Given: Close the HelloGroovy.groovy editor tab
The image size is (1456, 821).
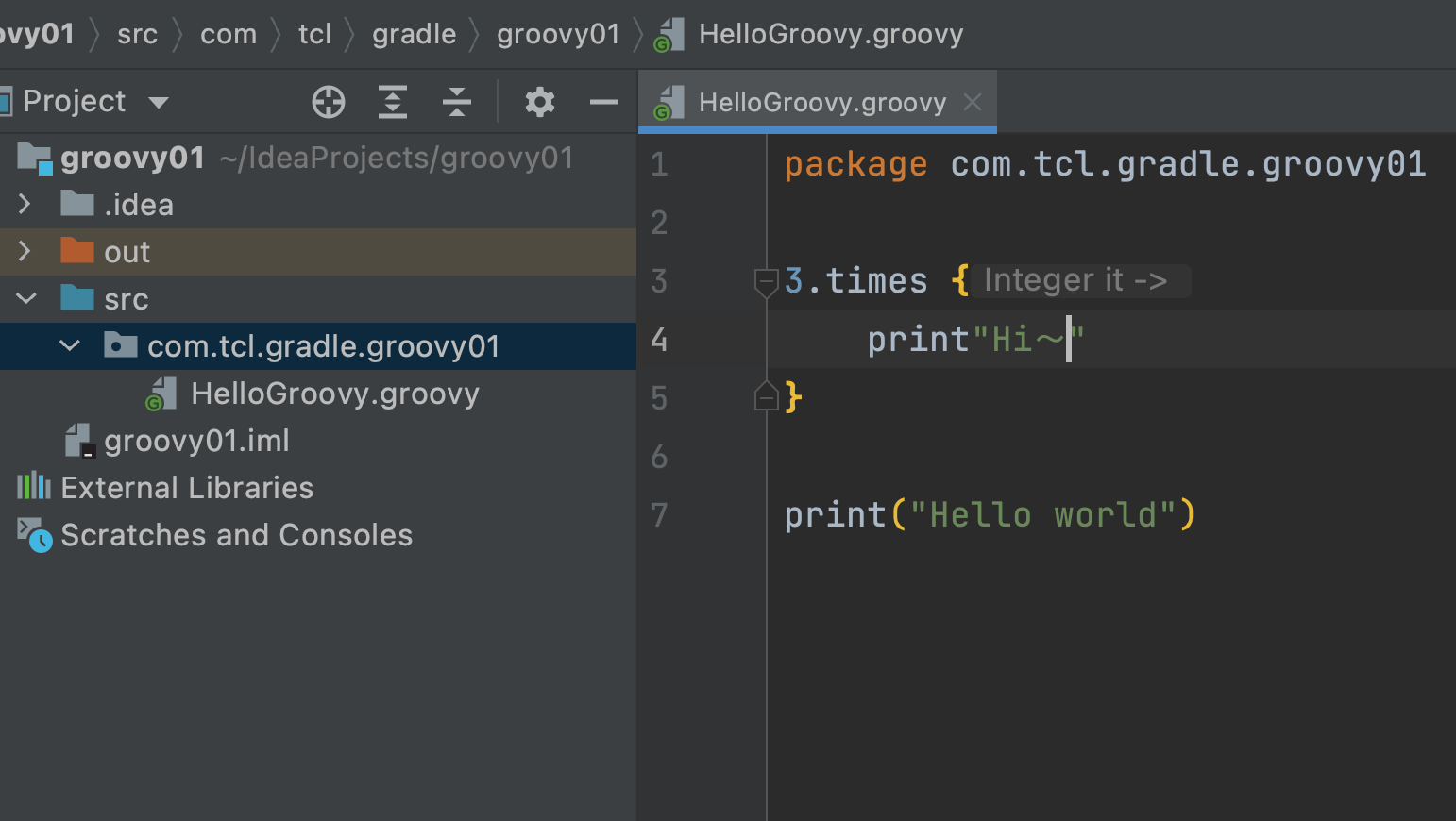Looking at the screenshot, I should coord(973,102).
